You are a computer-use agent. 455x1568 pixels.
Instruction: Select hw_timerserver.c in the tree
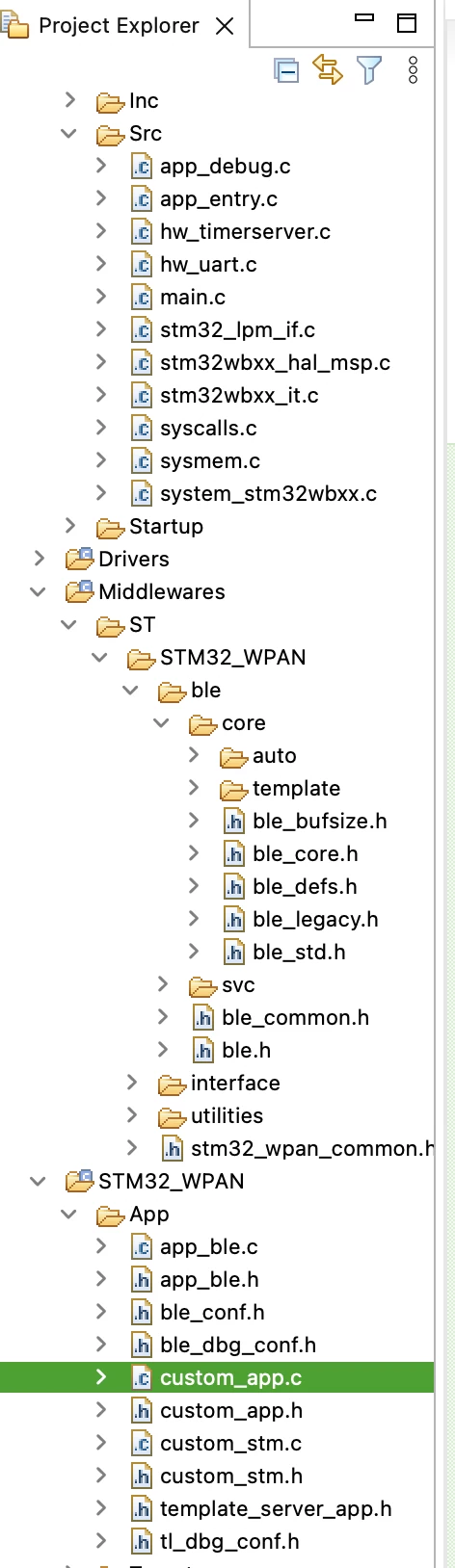pyautogui.click(x=245, y=232)
